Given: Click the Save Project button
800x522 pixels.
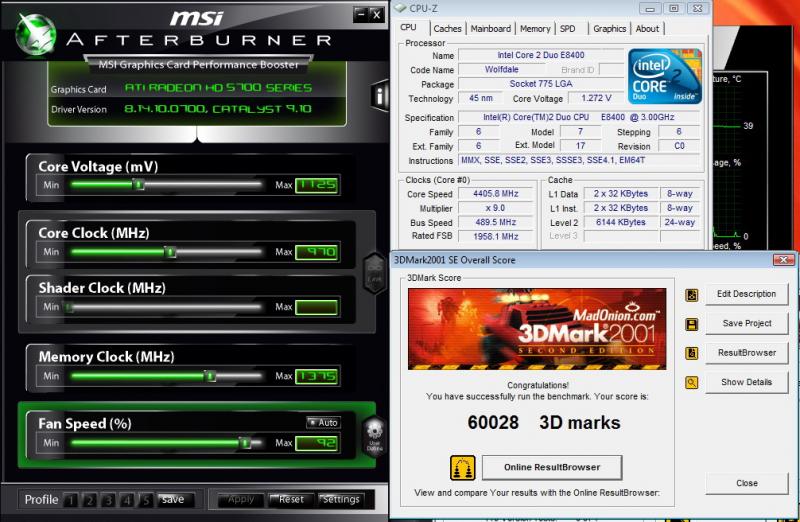Looking at the screenshot, I should (x=746, y=324).
